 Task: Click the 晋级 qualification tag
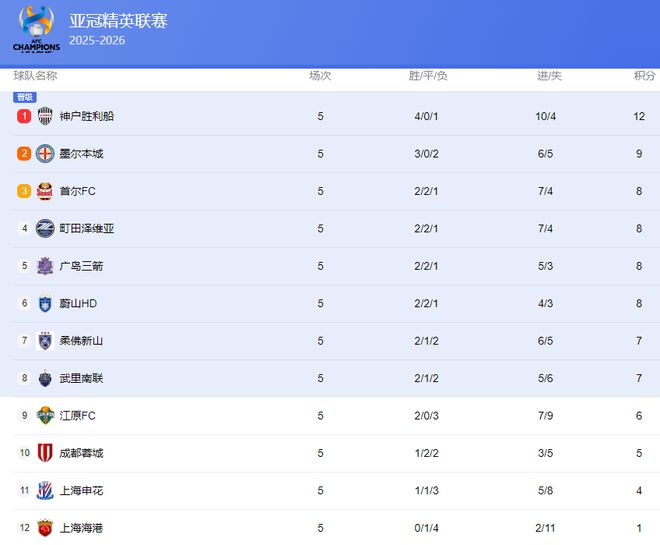coord(25,97)
